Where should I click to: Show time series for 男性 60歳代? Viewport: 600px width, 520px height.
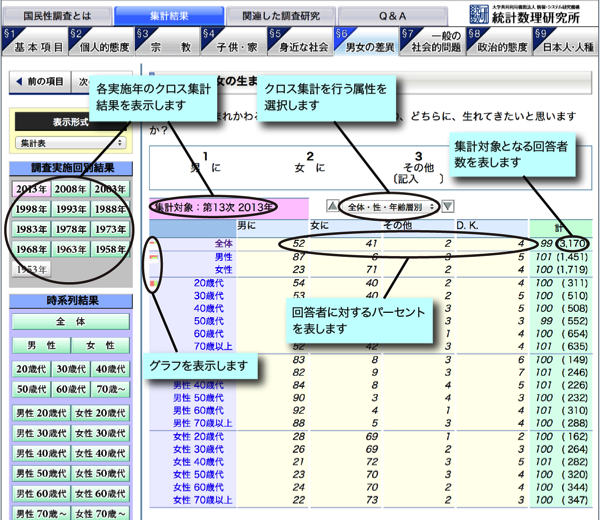[41, 494]
